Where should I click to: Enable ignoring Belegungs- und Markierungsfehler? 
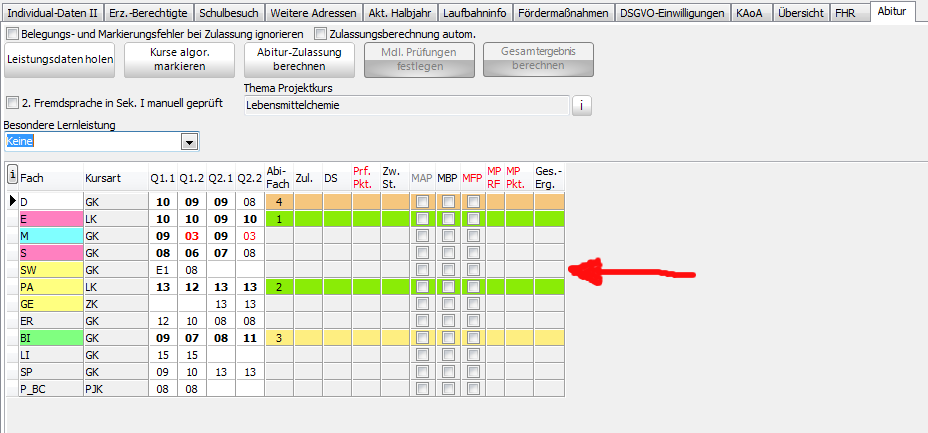(x=14, y=34)
